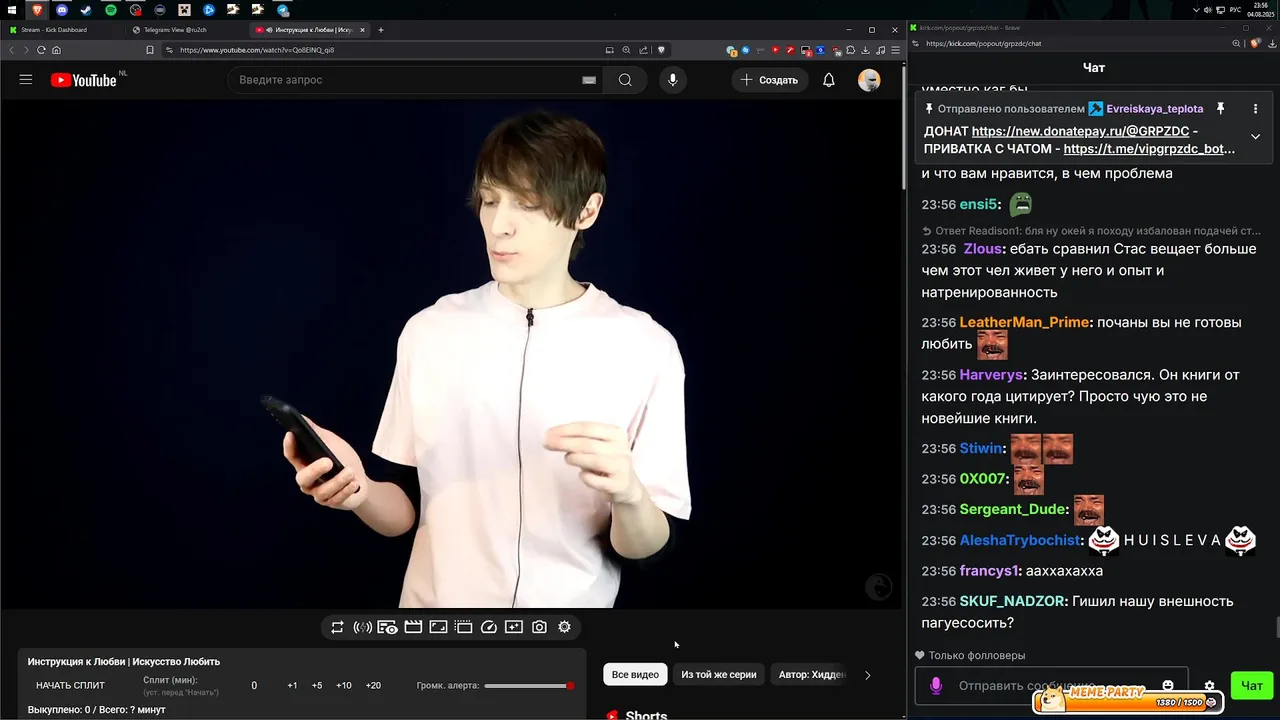Click the Kick chat message input

(x=1051, y=686)
